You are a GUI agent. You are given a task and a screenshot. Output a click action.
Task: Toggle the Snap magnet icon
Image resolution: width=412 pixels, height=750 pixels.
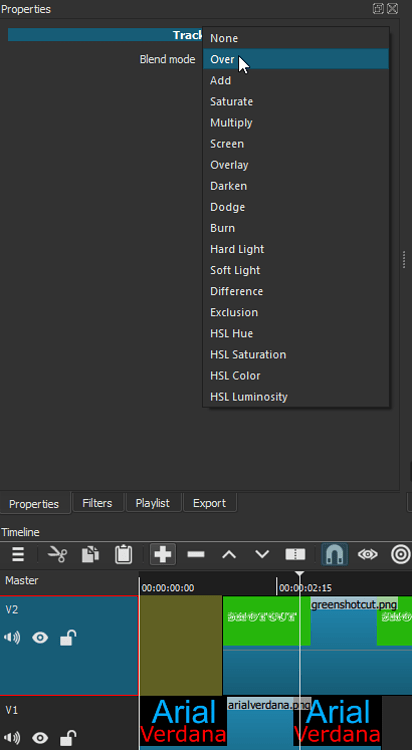334,555
